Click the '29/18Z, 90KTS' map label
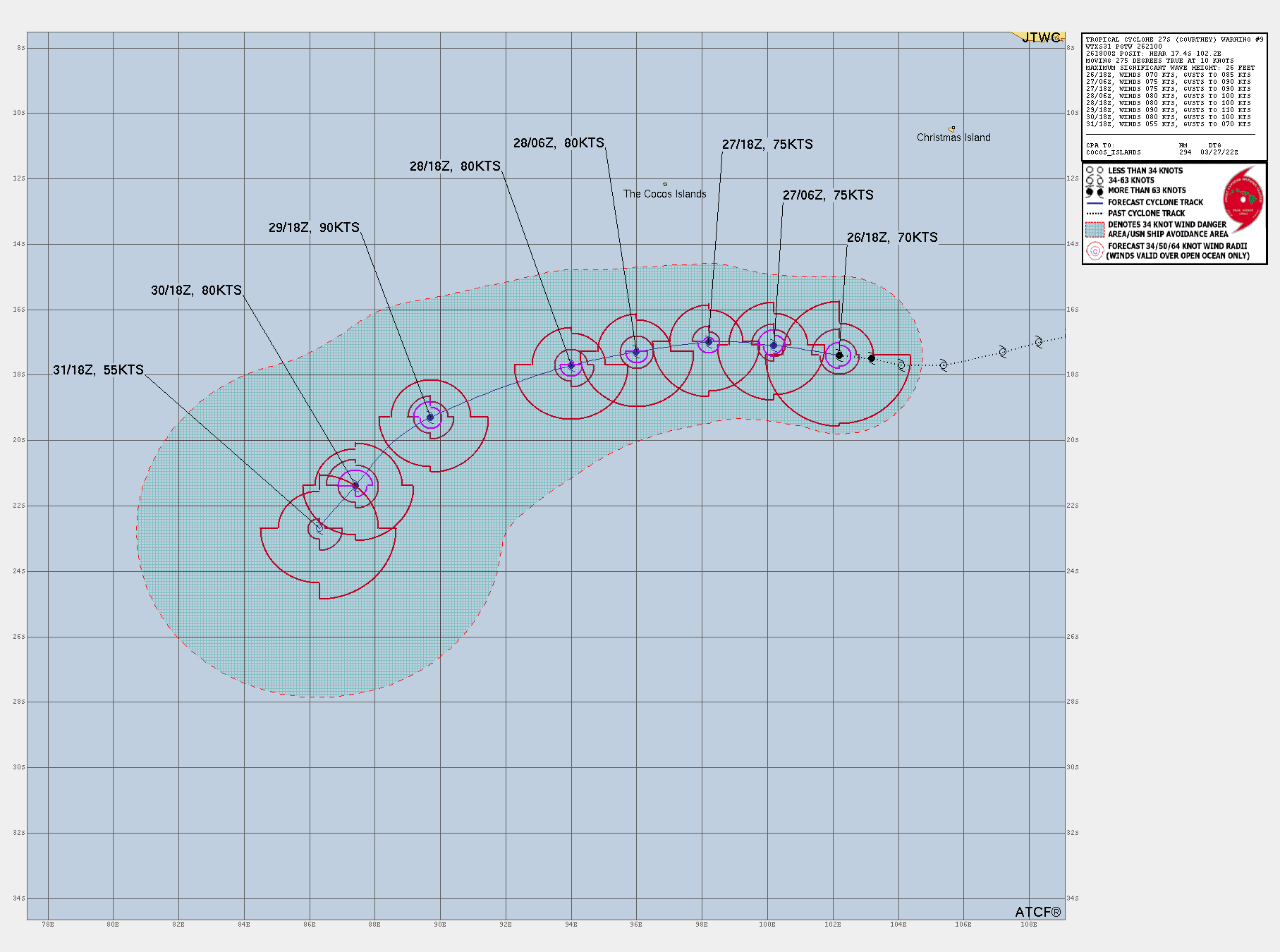 (x=314, y=228)
